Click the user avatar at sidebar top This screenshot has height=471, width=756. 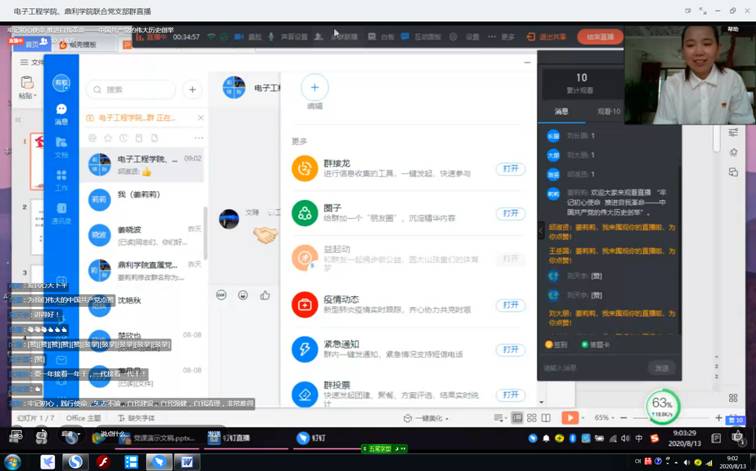click(61, 83)
